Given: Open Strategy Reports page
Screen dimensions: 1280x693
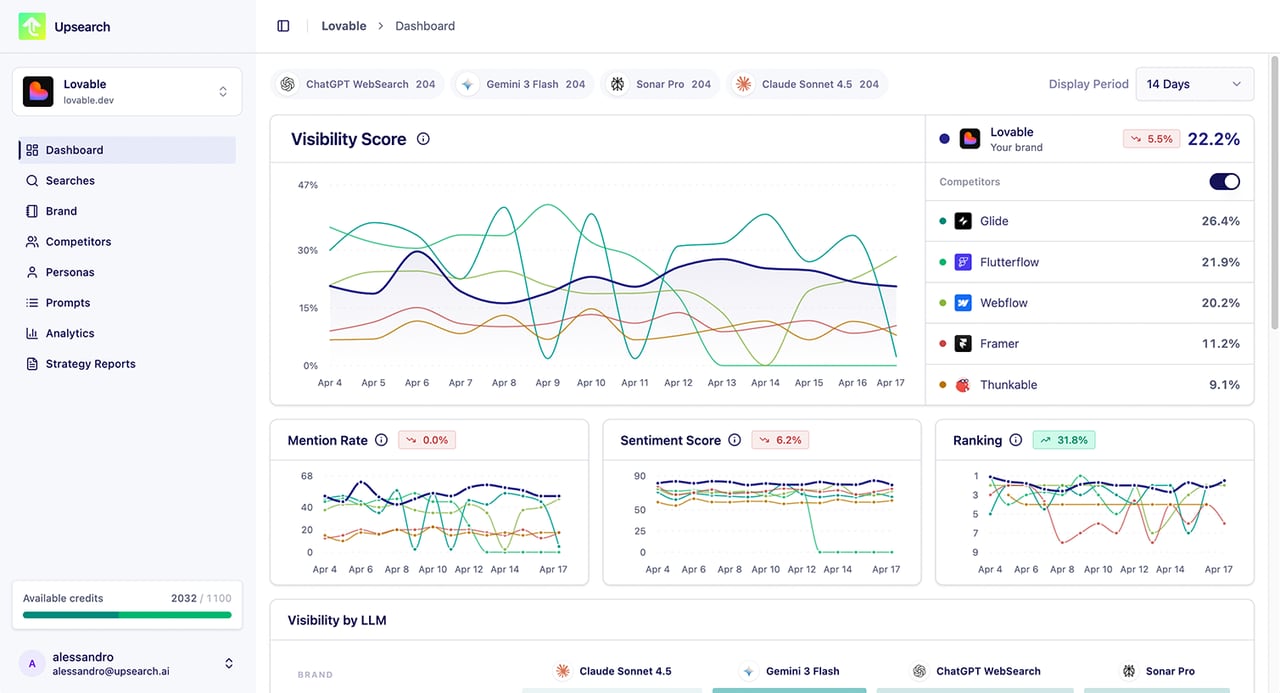Looking at the screenshot, I should point(127,364).
